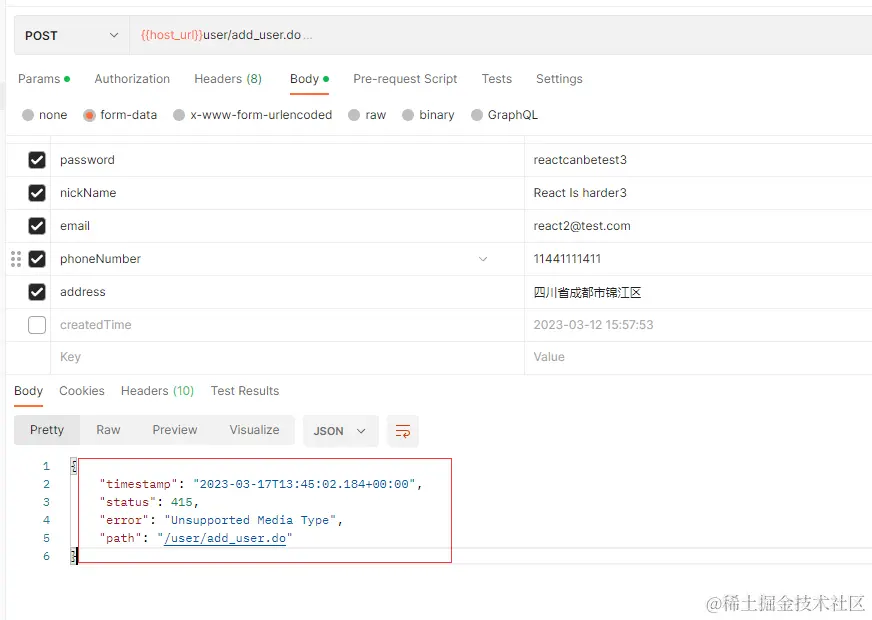Image resolution: width=872 pixels, height=620 pixels.
Task: Follow the /user/add_user.do path link
Action: (x=225, y=538)
